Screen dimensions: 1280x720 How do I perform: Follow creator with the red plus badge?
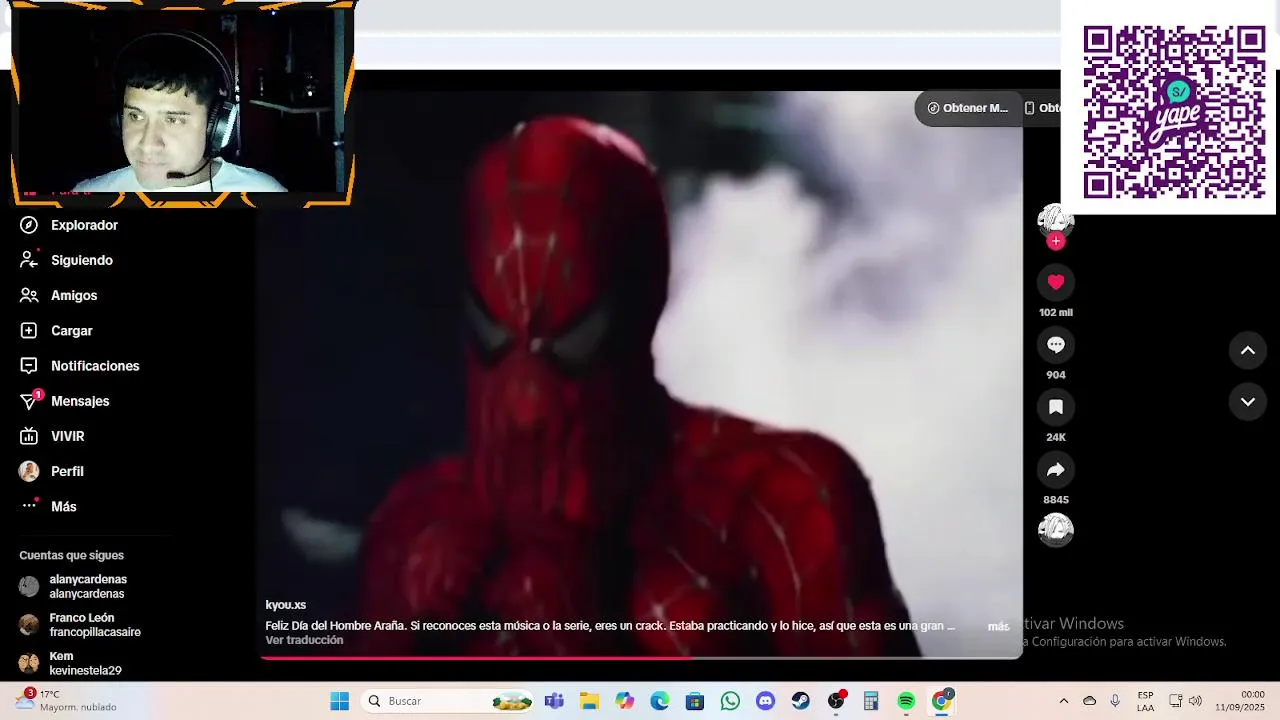[1055, 241]
